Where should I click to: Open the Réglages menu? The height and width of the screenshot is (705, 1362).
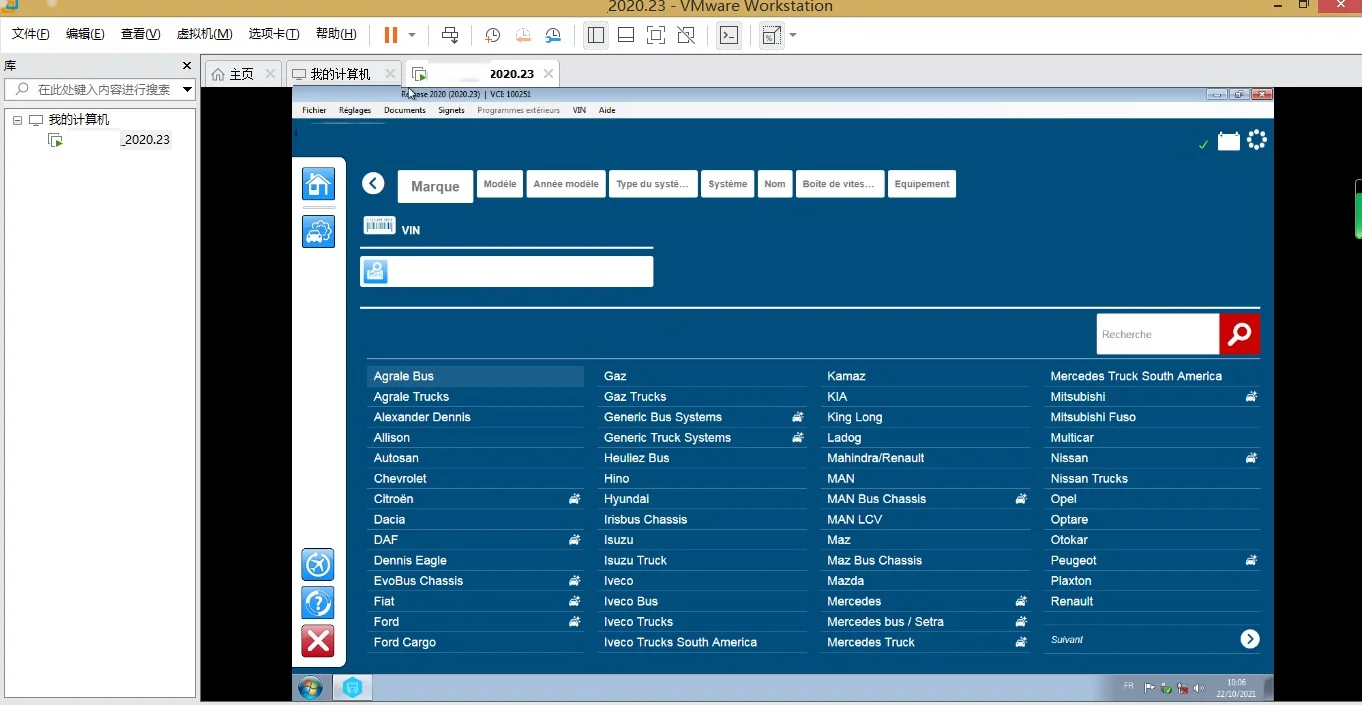(355, 110)
